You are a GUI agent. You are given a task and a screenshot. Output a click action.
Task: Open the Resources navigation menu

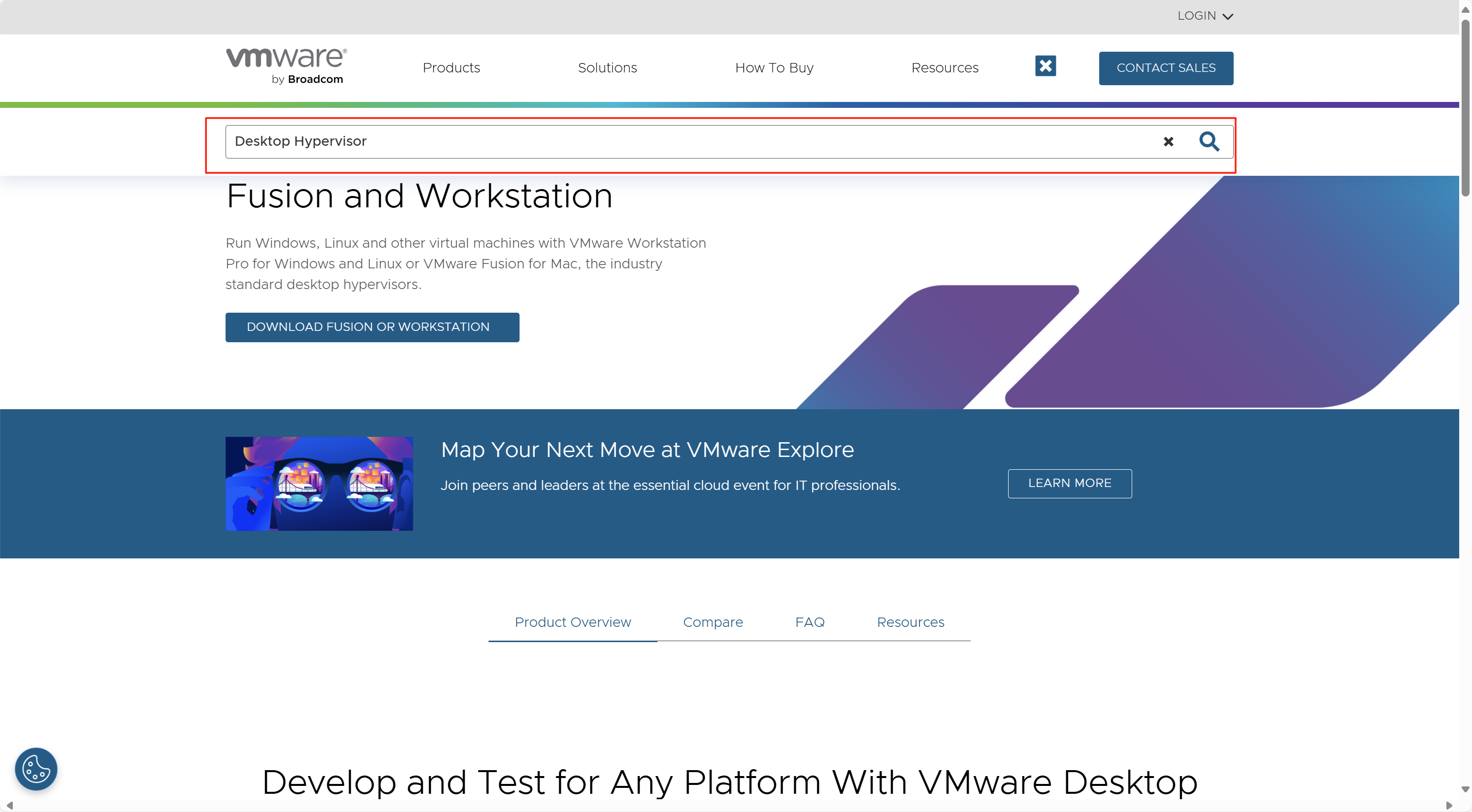(x=944, y=68)
